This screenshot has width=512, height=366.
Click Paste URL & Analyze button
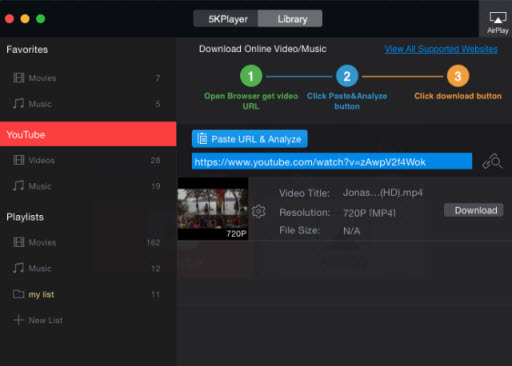(x=250, y=139)
